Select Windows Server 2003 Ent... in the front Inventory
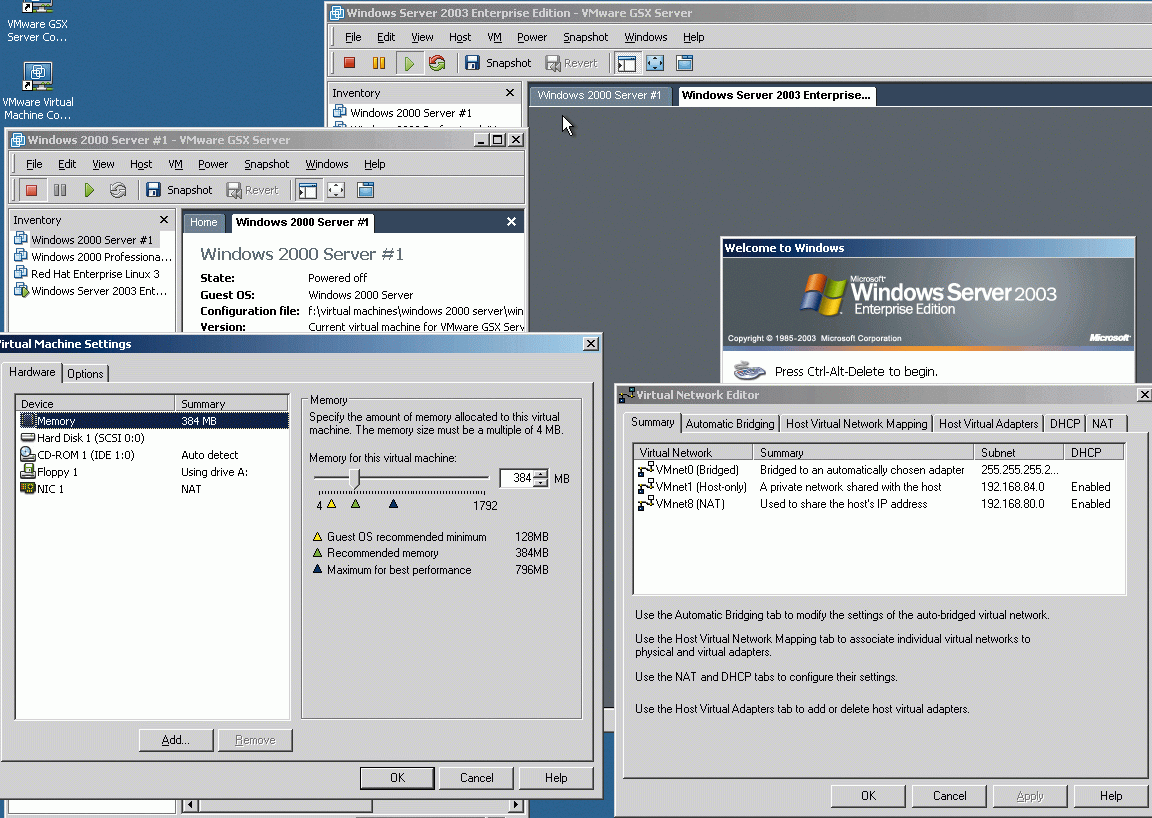The height and width of the screenshot is (818, 1152). pyautogui.click(x=91, y=290)
